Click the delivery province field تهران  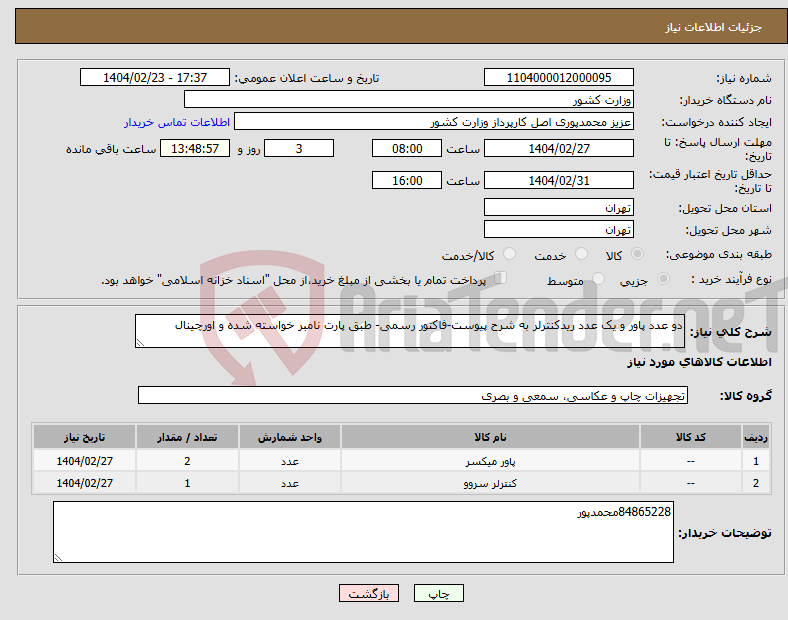(x=559, y=207)
